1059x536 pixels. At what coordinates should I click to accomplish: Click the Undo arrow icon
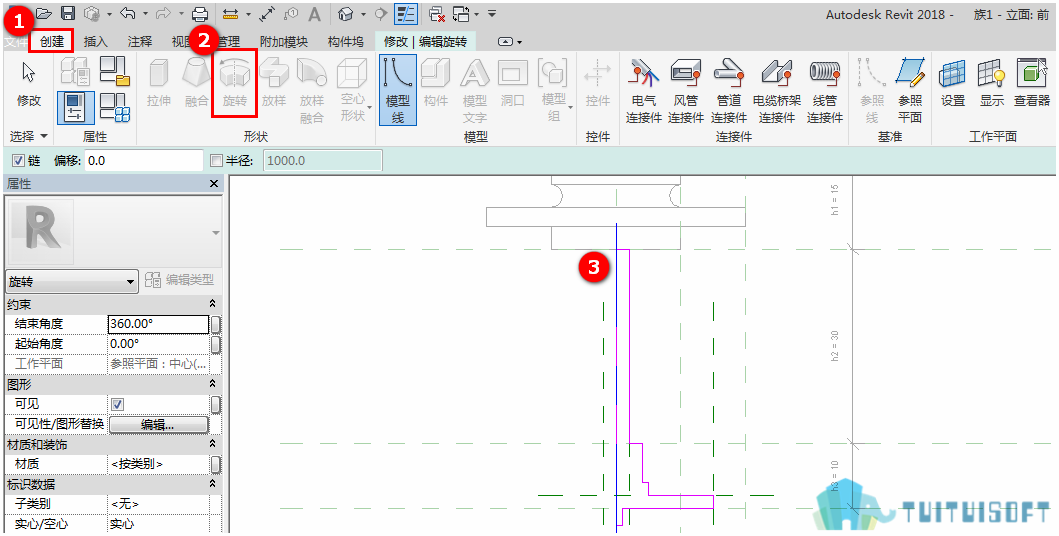click(128, 13)
